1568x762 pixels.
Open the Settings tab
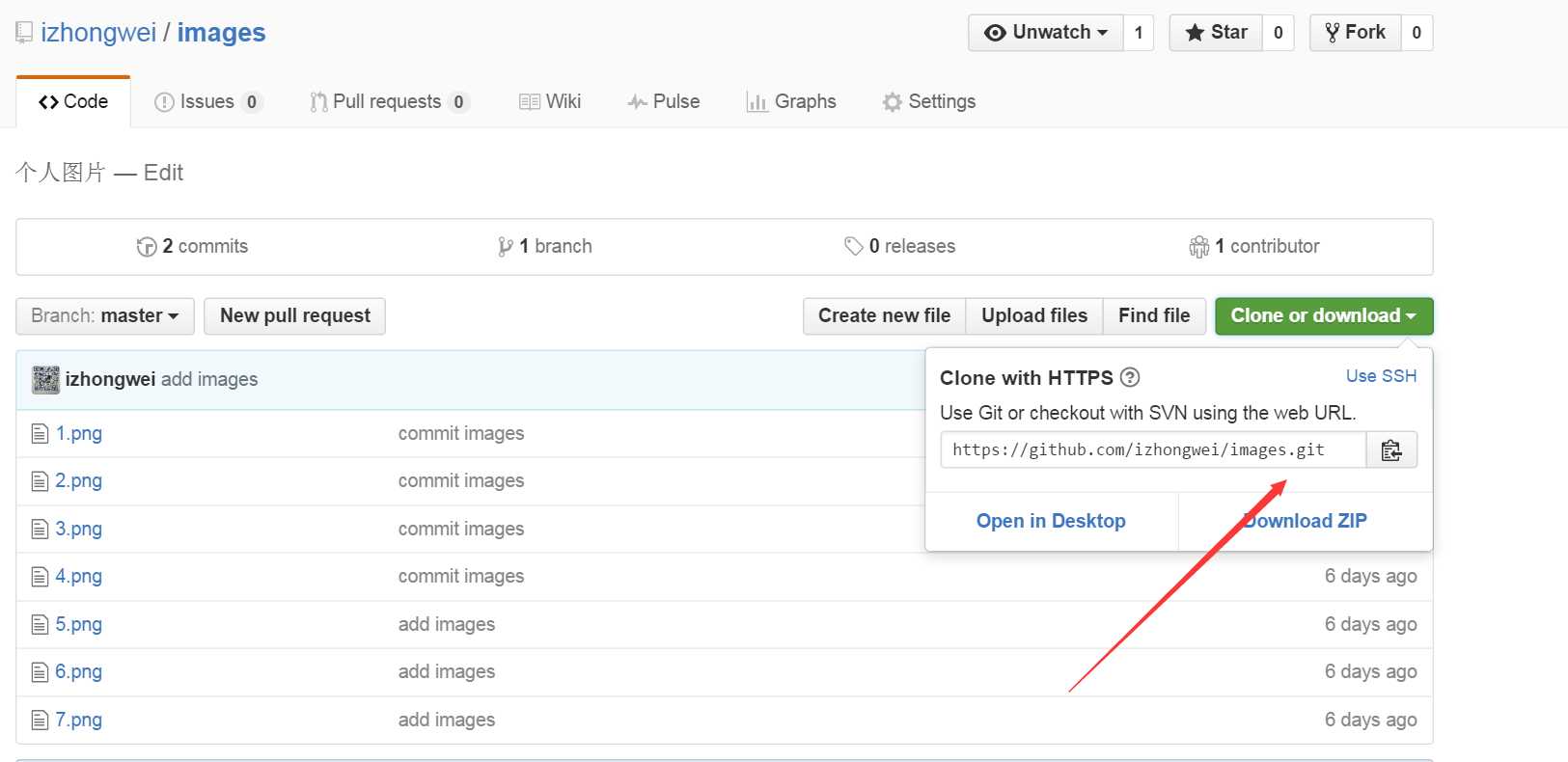[x=929, y=101]
